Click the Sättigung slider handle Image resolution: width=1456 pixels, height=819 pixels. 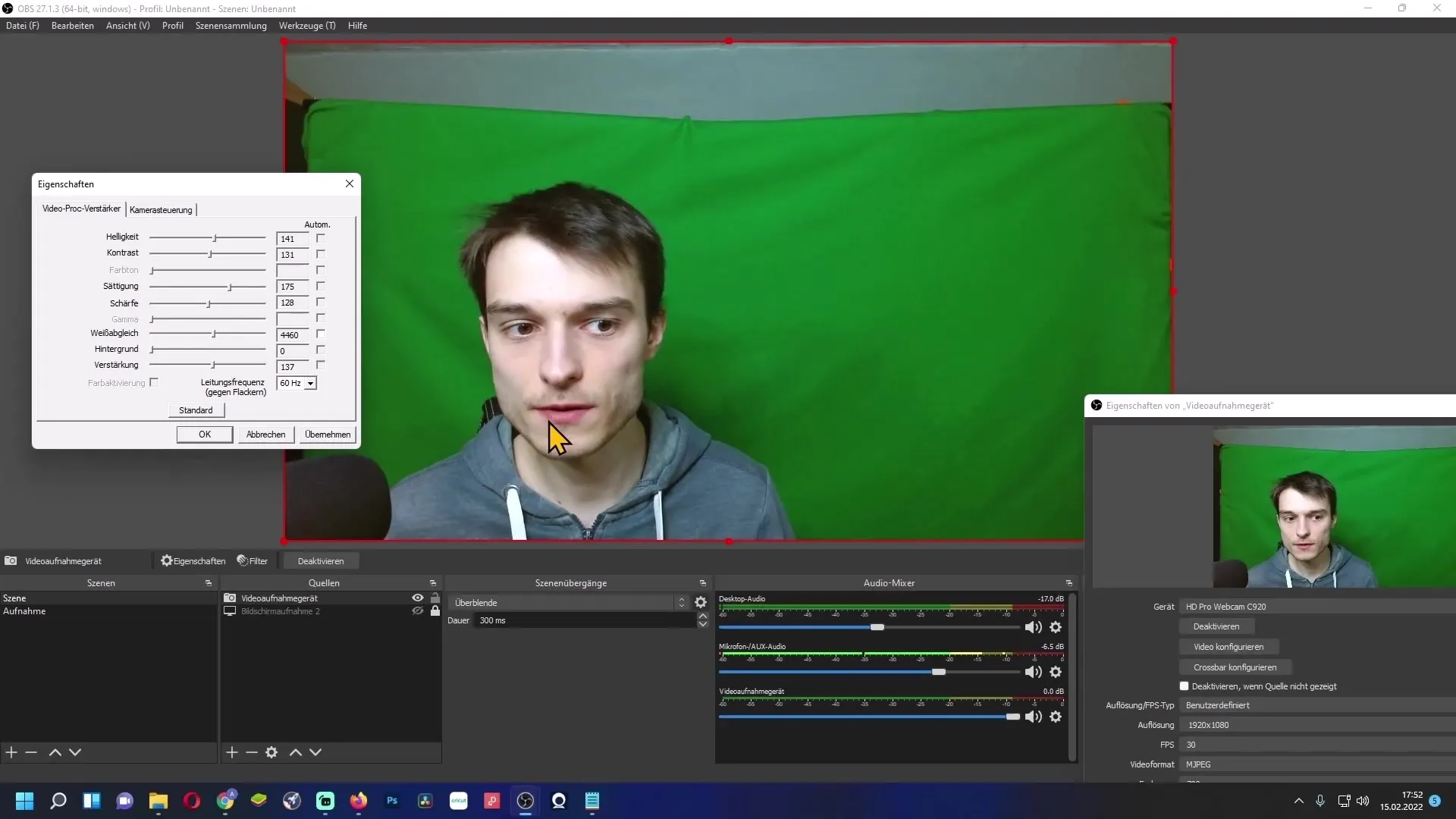point(230,287)
